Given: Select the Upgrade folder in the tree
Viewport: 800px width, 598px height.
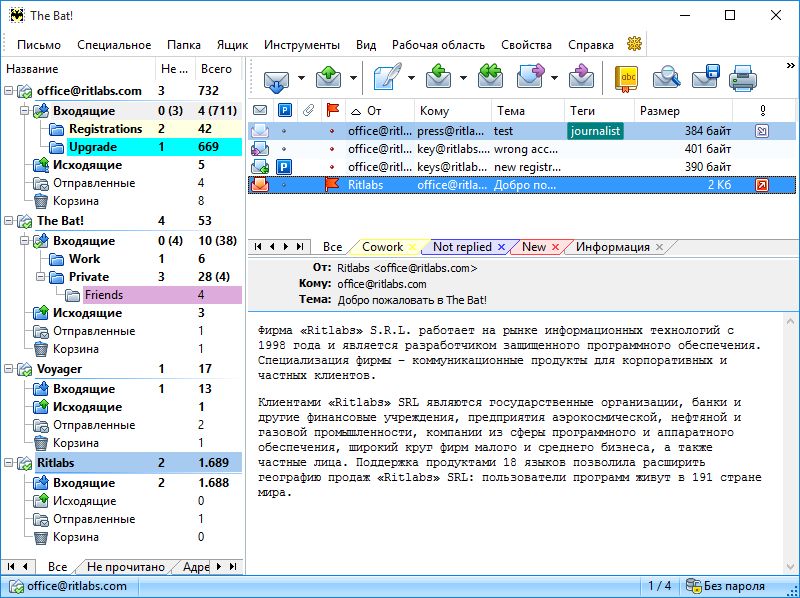Looking at the screenshot, I should pyautogui.click(x=92, y=147).
